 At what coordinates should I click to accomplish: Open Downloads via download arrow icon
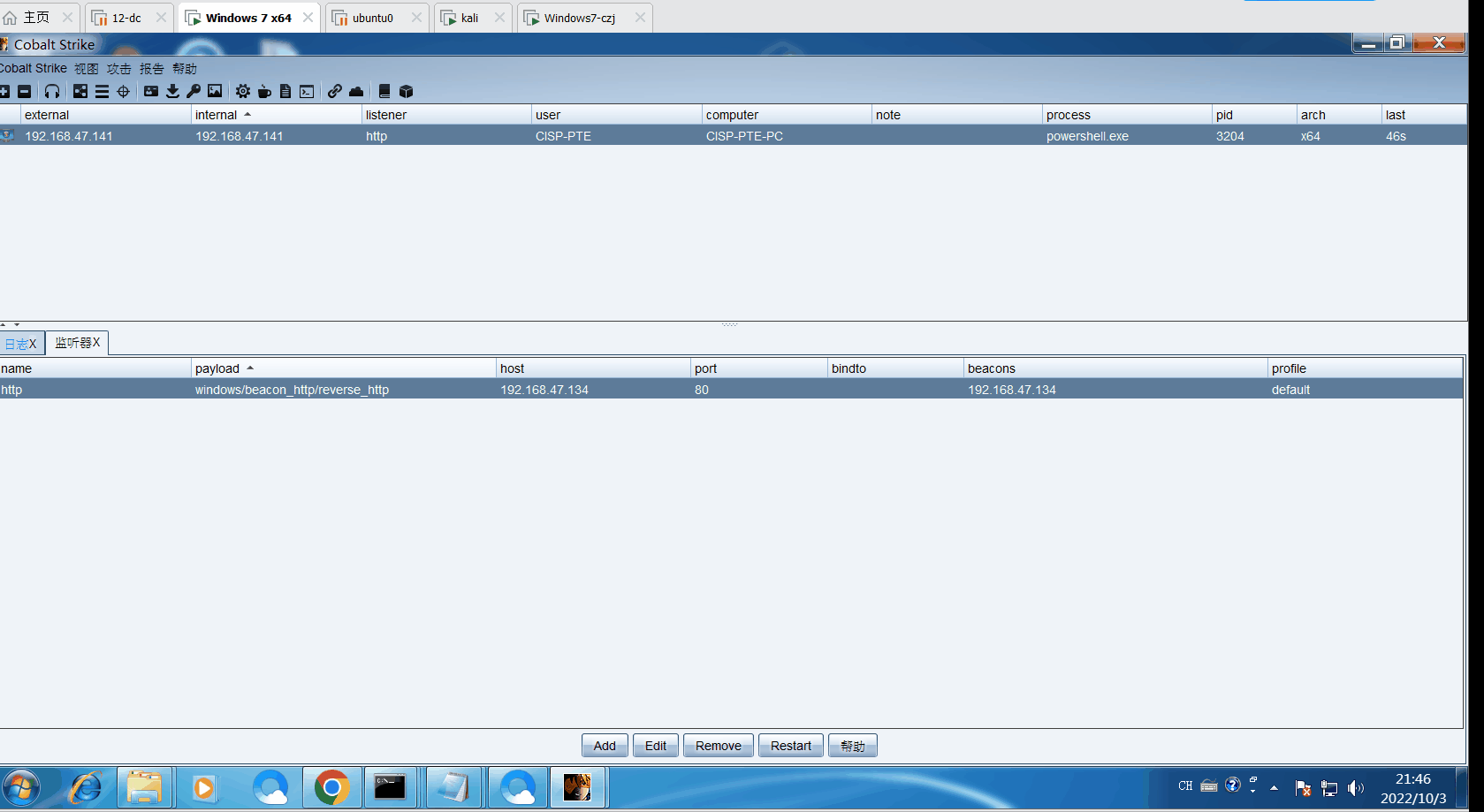pos(172,91)
